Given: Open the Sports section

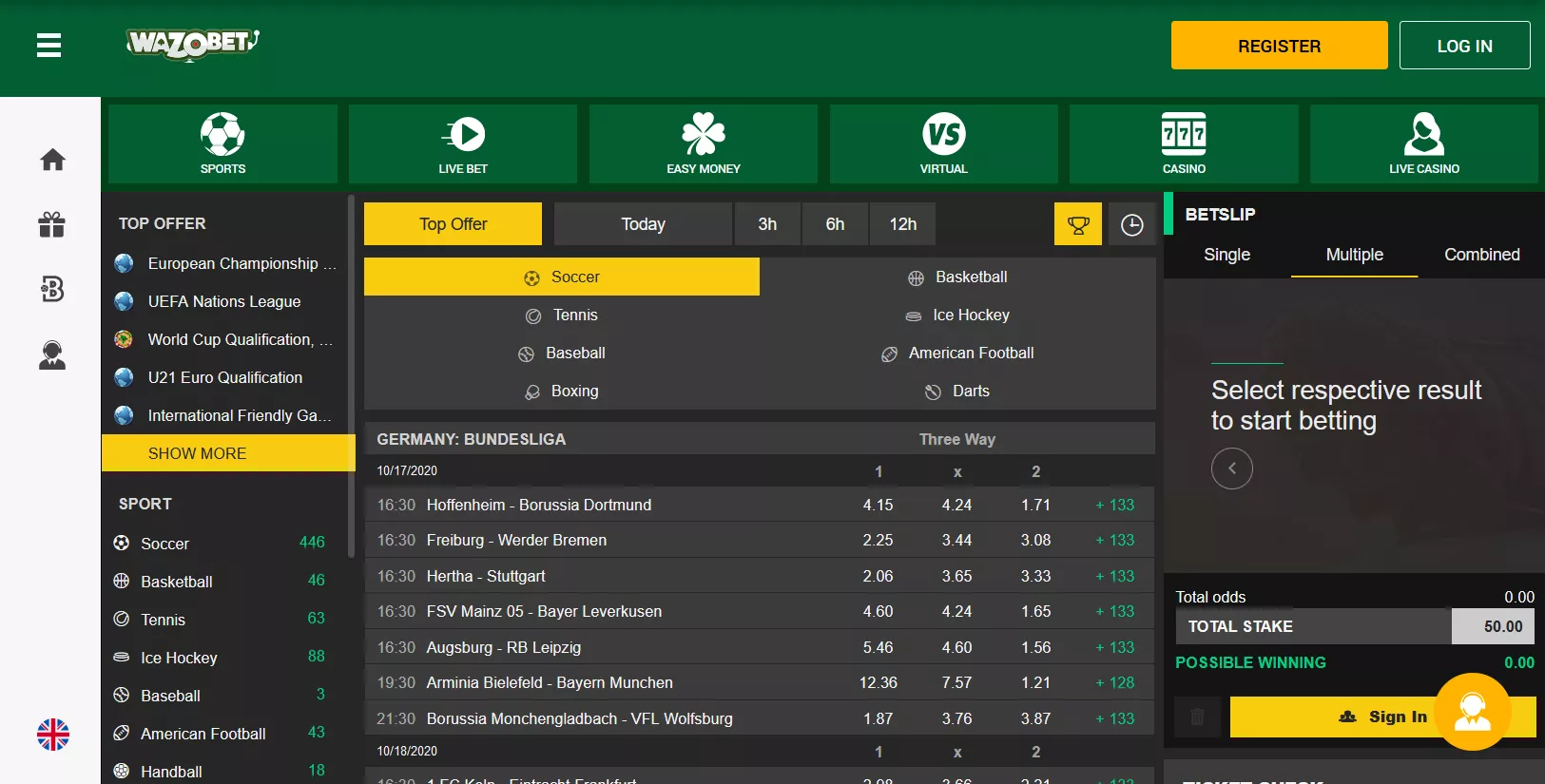Looking at the screenshot, I should coord(222,143).
